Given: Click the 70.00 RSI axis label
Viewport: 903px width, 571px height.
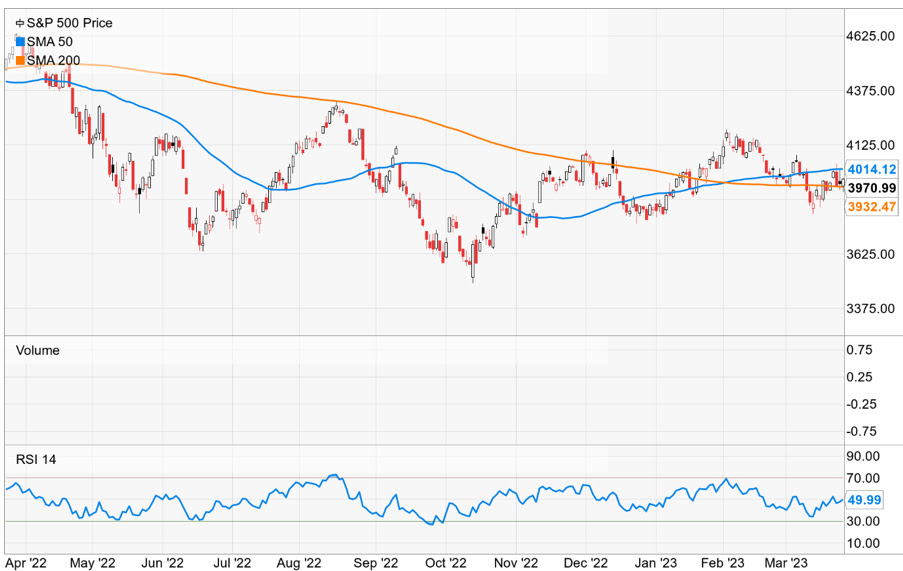Looking at the screenshot, I should pyautogui.click(x=863, y=478).
